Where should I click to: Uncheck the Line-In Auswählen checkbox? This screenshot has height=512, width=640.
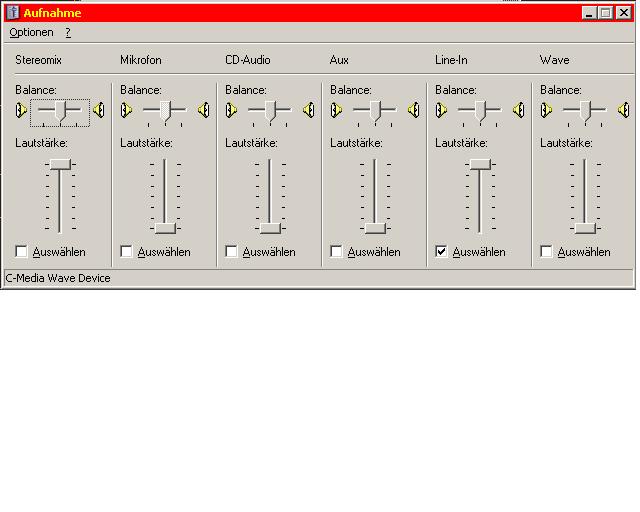point(442,252)
